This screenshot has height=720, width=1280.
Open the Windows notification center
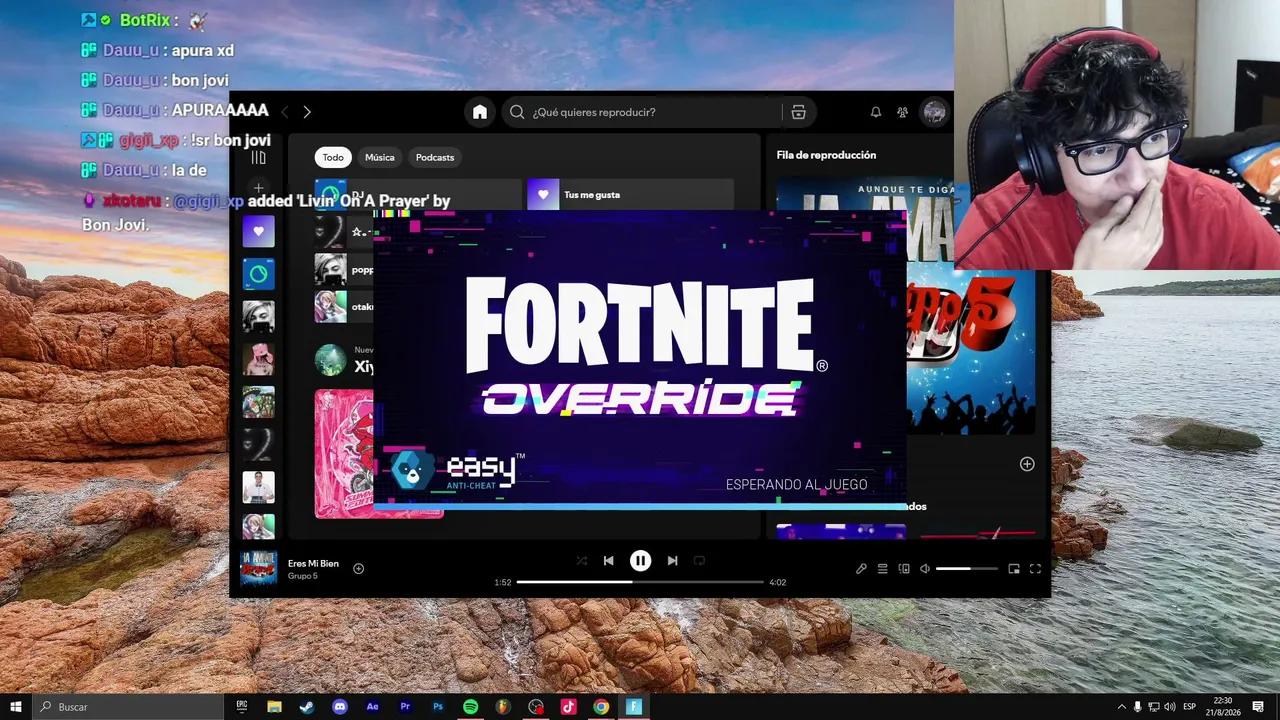tap(1258, 707)
